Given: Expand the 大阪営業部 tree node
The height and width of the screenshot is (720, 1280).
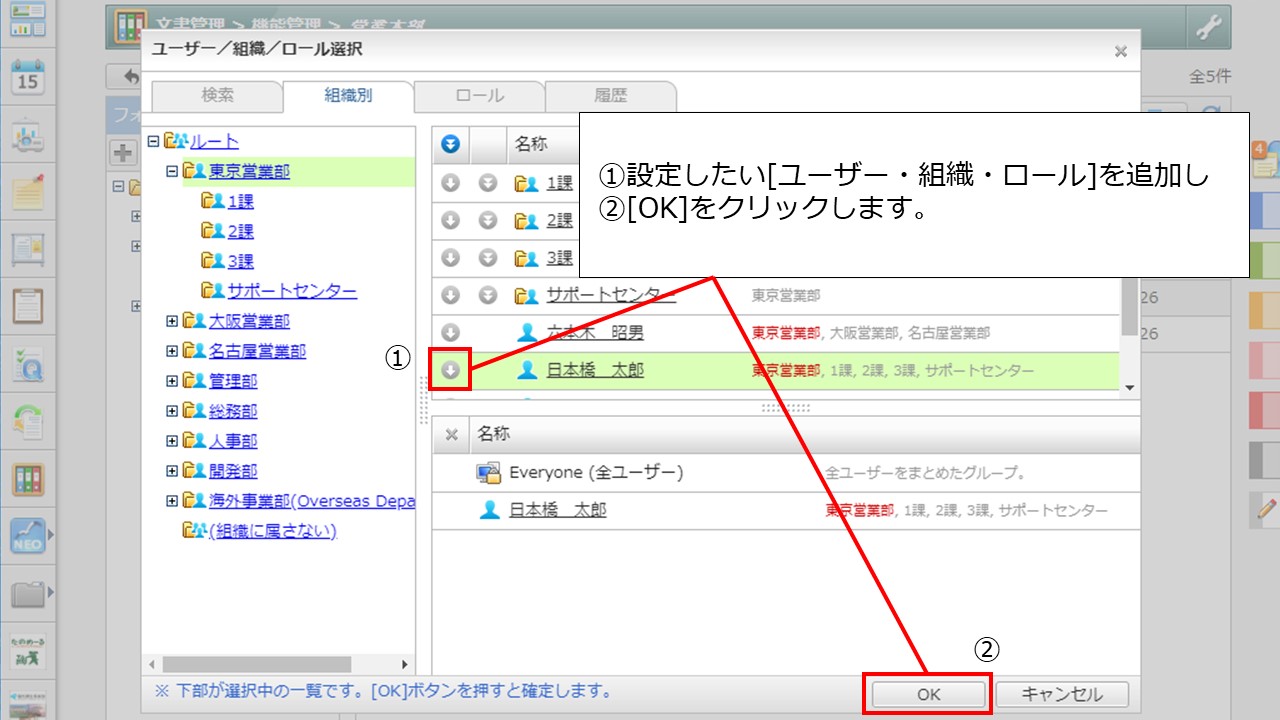Looking at the screenshot, I should click(173, 322).
